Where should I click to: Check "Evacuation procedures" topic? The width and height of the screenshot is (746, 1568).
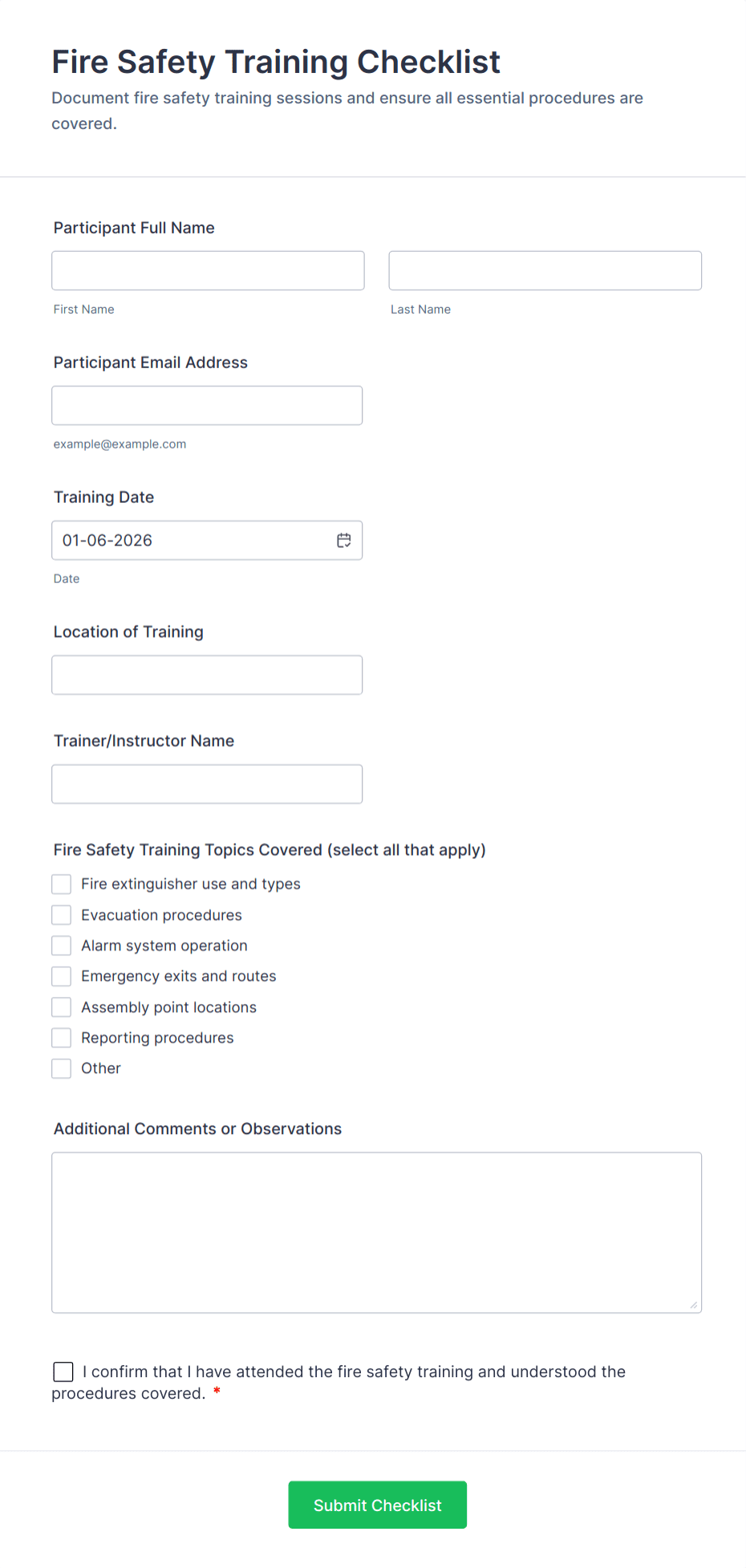tap(61, 914)
